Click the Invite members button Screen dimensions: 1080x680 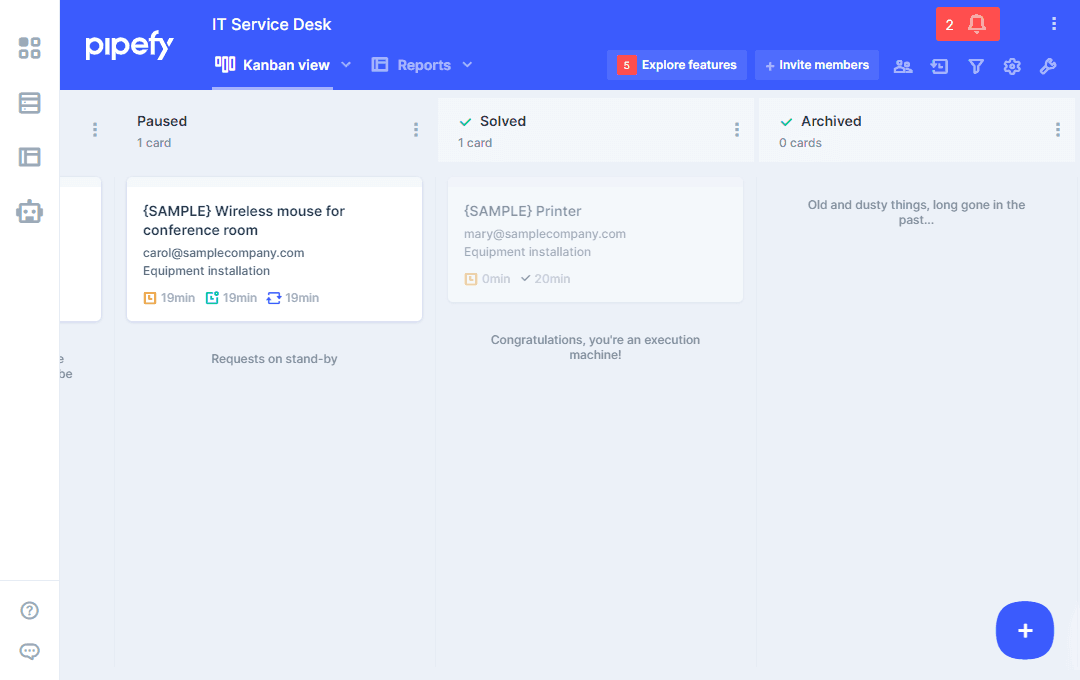point(816,65)
